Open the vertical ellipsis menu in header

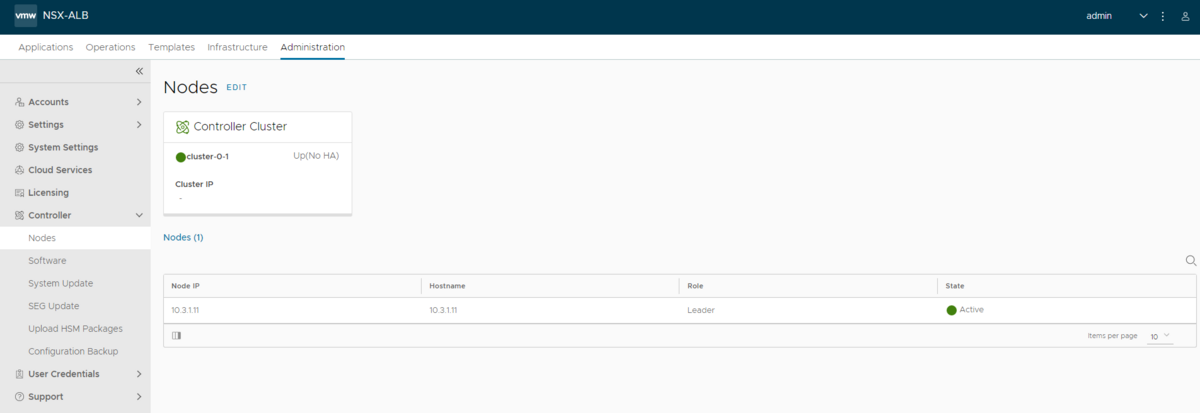(1163, 16)
